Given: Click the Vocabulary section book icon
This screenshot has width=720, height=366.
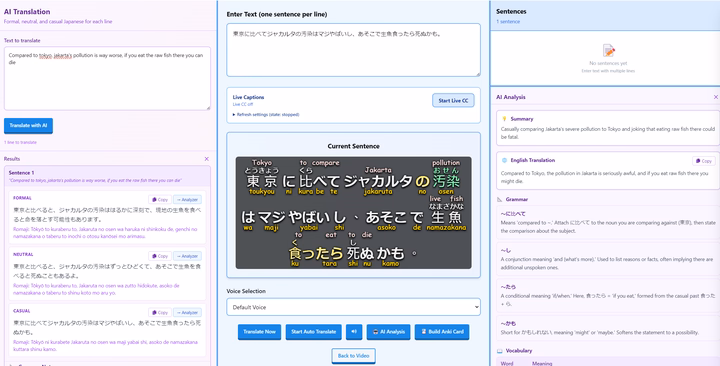Looking at the screenshot, I should [x=500, y=351].
